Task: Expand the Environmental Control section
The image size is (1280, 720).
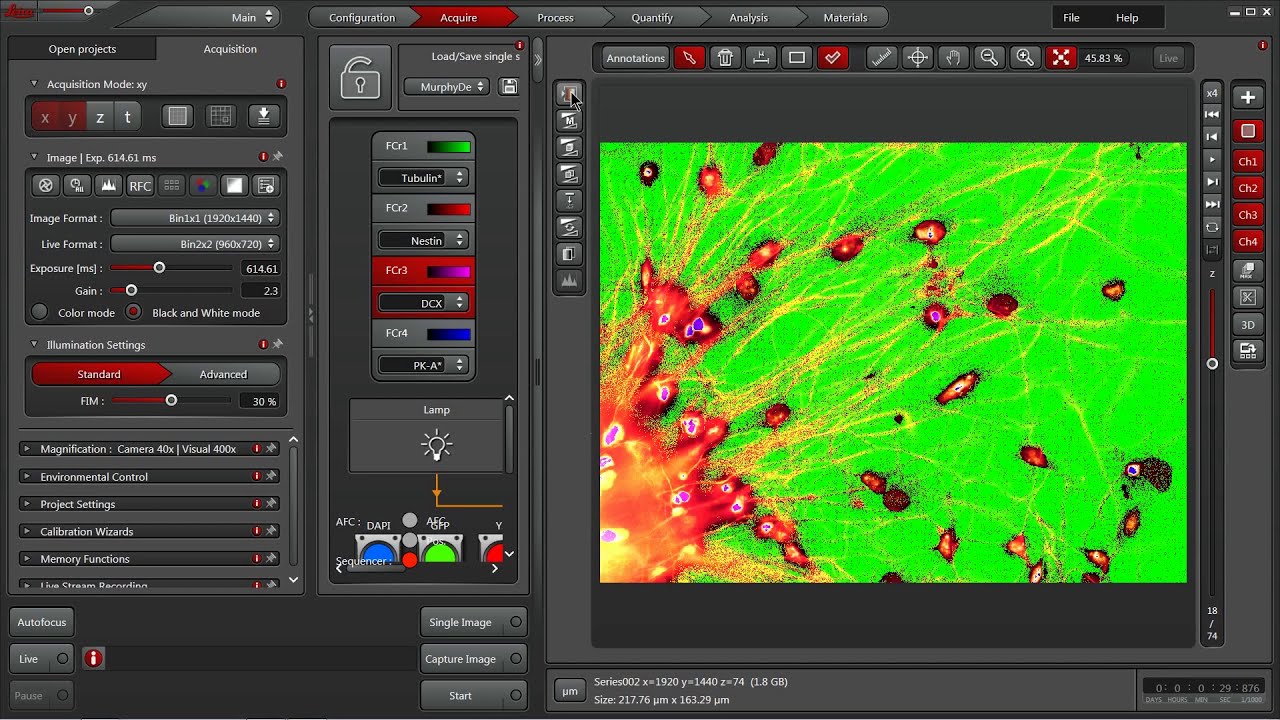Action: 148,477
